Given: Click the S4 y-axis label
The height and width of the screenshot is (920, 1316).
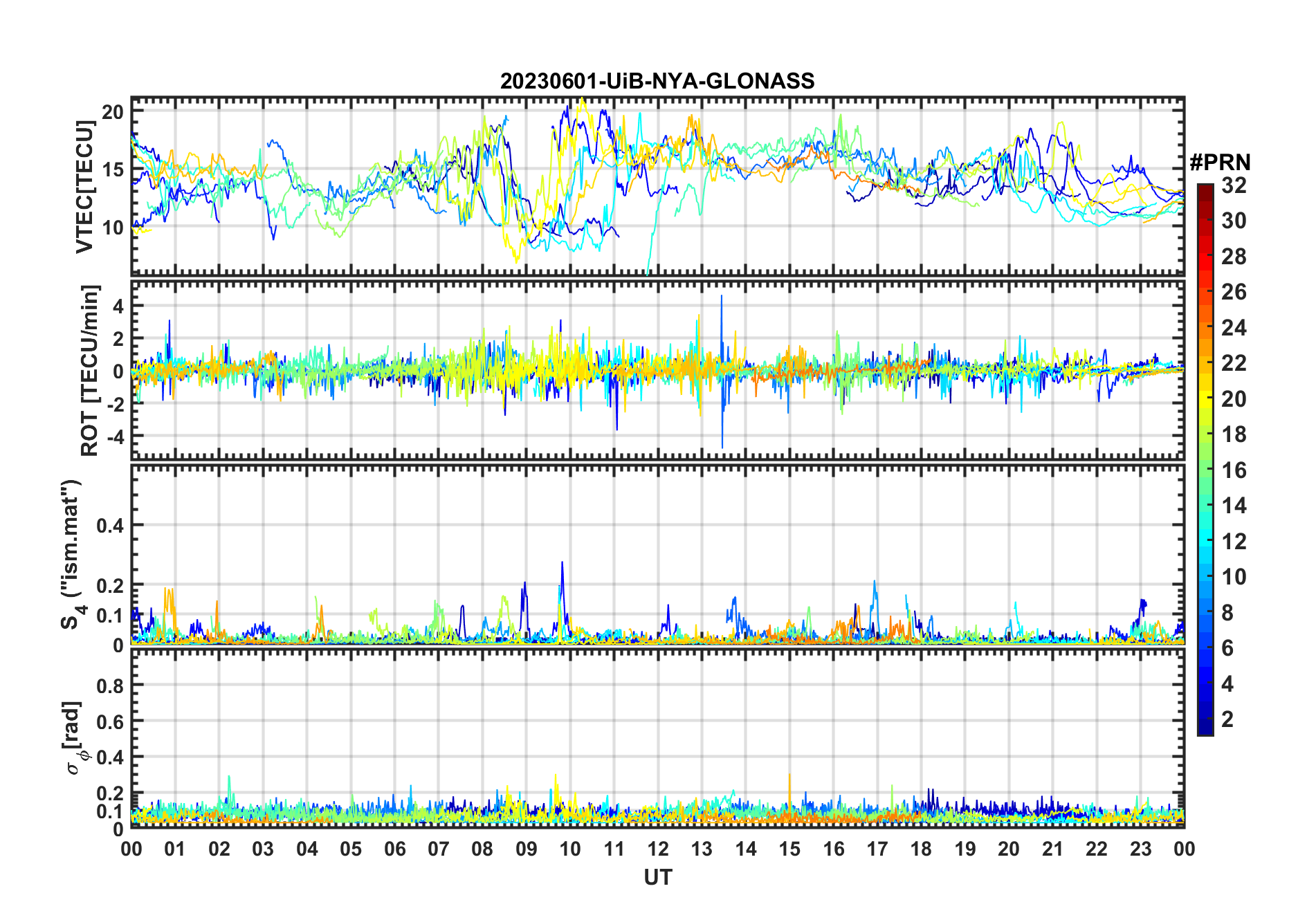Looking at the screenshot, I should point(71,555).
